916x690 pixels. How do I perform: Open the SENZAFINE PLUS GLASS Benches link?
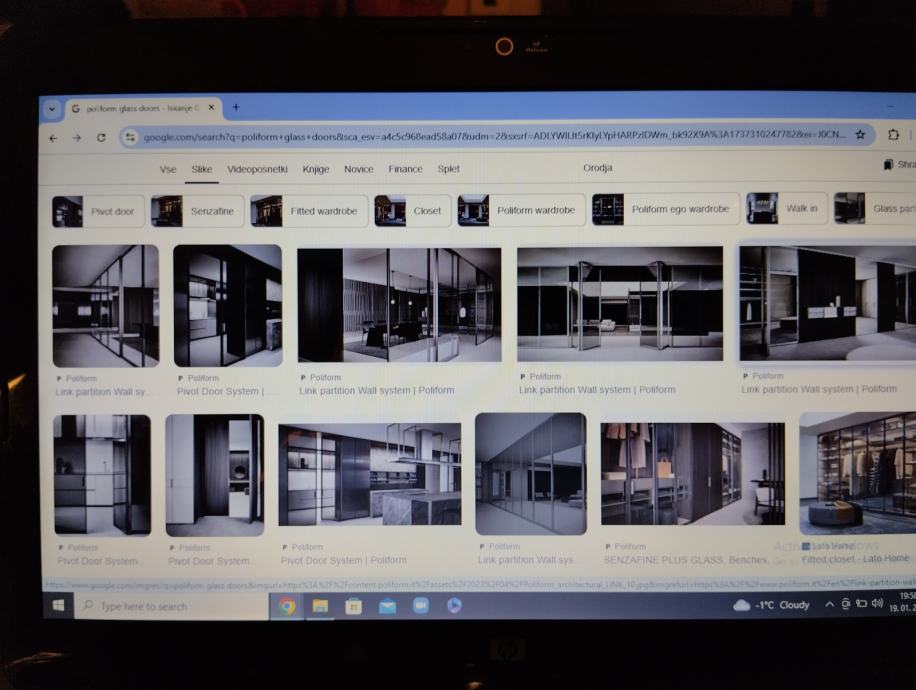click(x=685, y=560)
